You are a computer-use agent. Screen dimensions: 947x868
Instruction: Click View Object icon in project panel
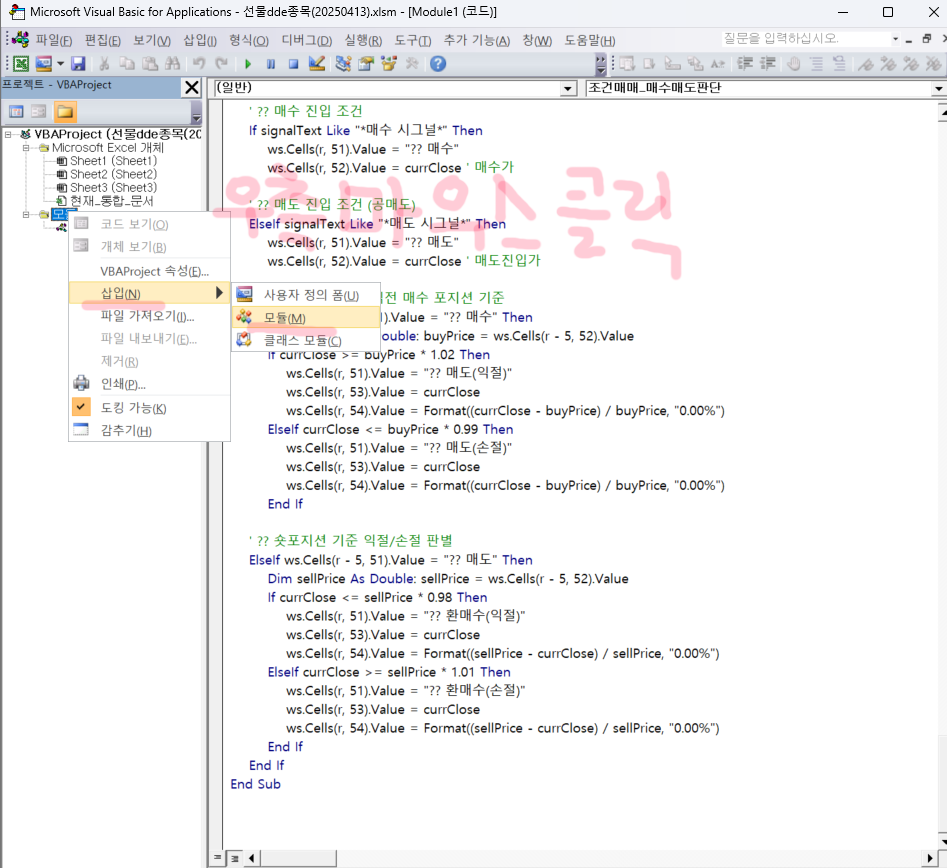click(x=39, y=111)
